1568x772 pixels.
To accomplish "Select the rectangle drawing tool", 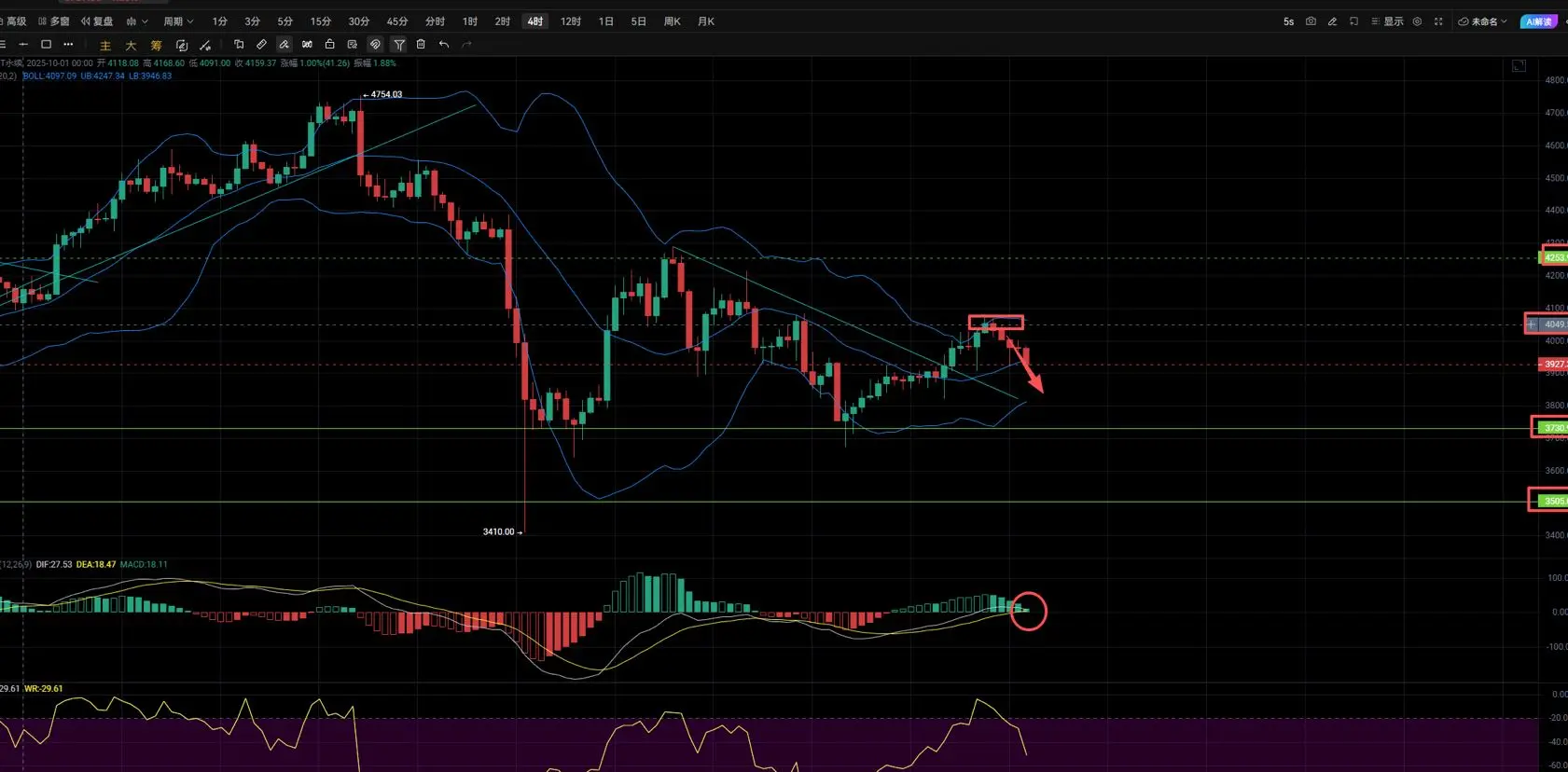I will coord(46,44).
